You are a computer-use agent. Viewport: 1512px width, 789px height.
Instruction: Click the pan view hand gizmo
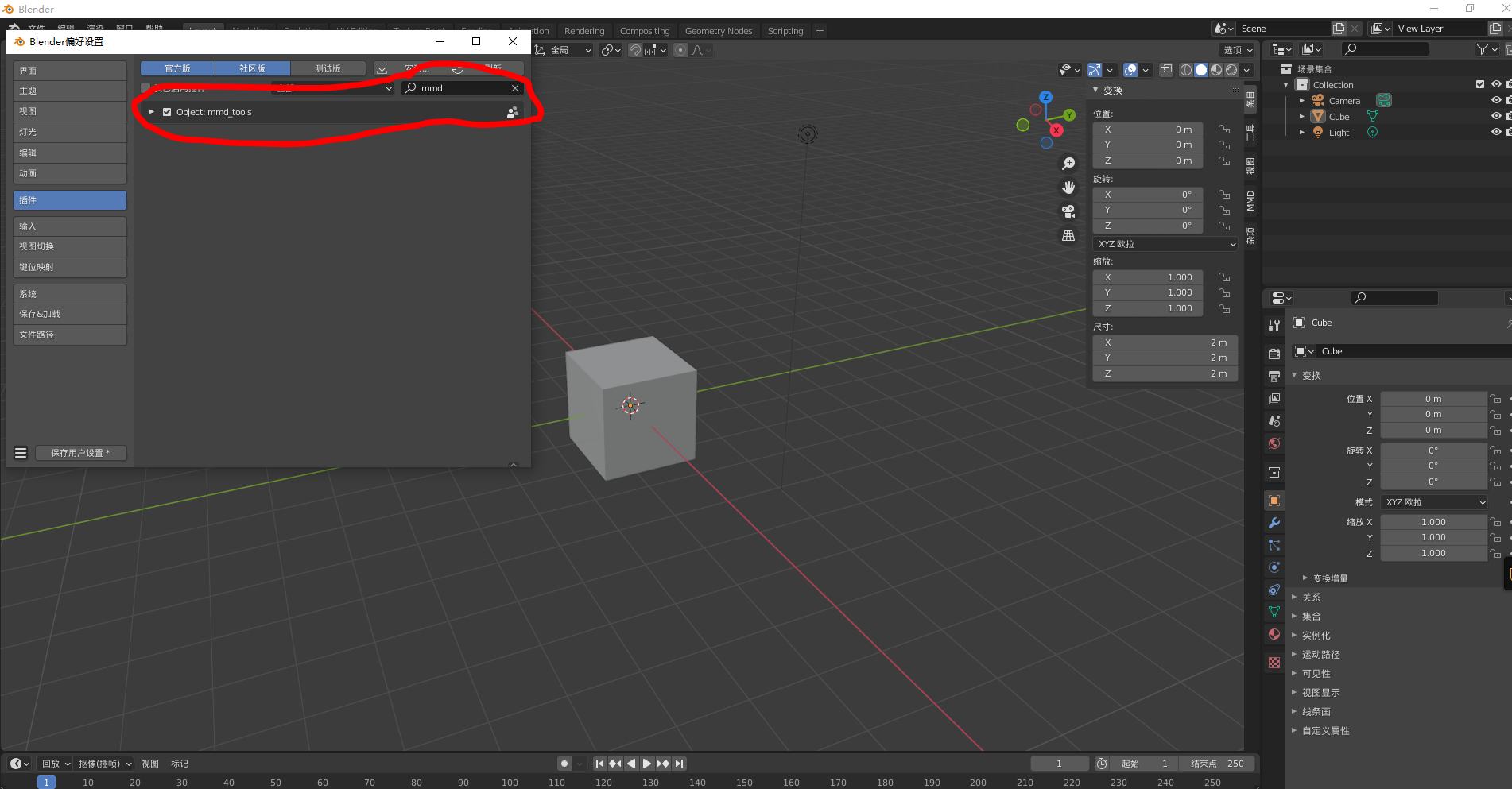(x=1068, y=188)
